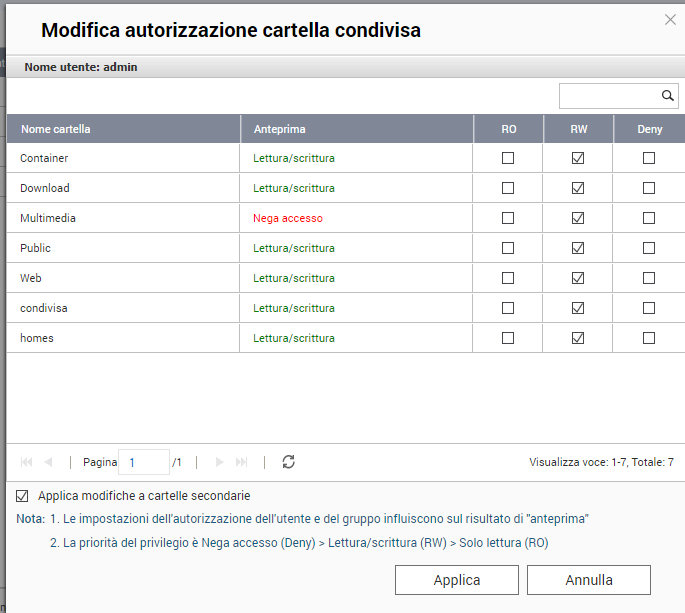Enable RO for Public folder
Viewport: 685px width, 613px height.
tap(508, 248)
